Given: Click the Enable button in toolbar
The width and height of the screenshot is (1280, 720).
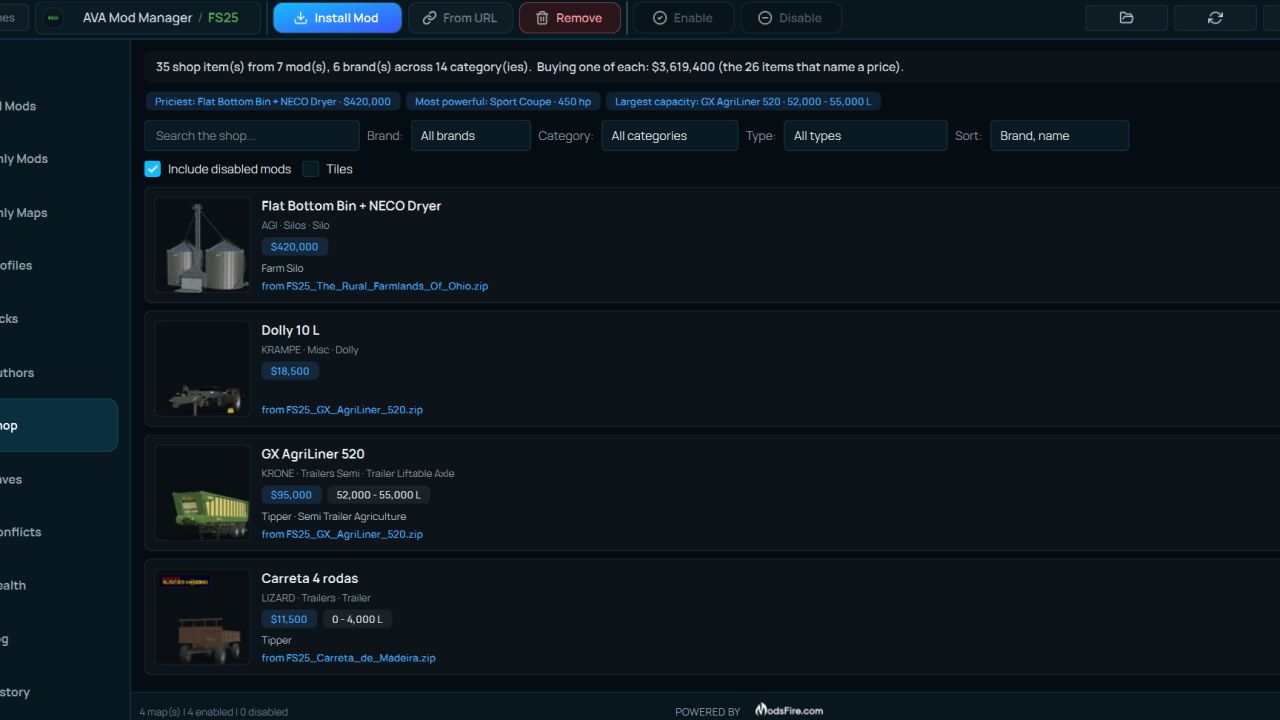Looking at the screenshot, I should click(x=682, y=18).
